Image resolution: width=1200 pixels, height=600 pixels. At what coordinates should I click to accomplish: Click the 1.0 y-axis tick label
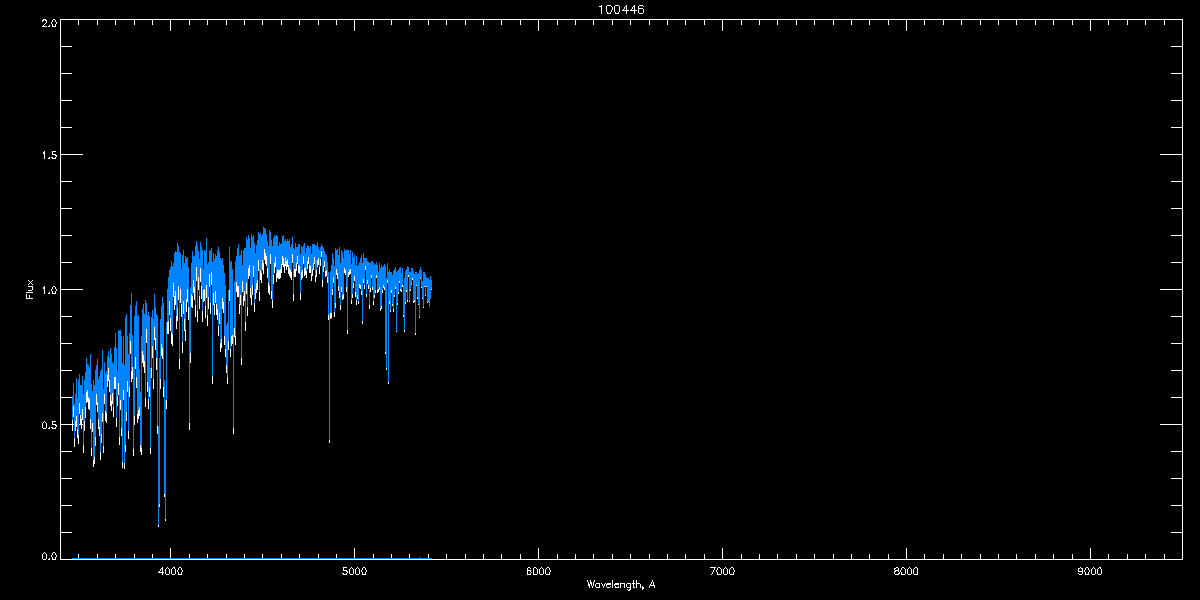coord(49,290)
